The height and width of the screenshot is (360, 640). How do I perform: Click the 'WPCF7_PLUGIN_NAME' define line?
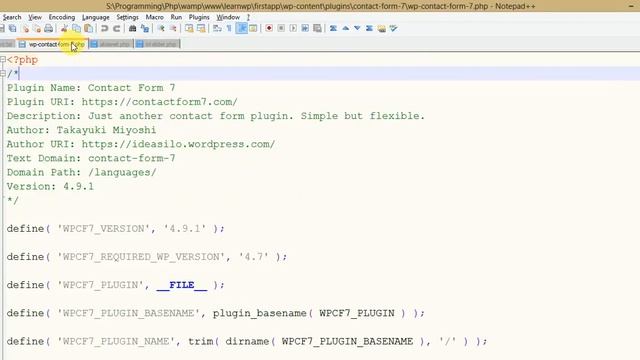click(x=247, y=341)
